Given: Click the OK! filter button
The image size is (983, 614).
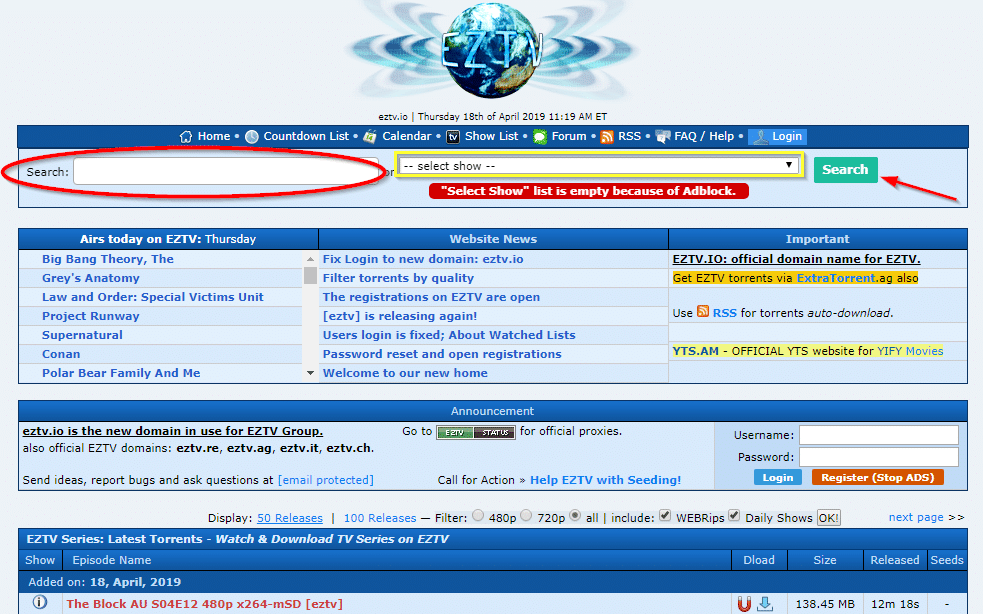Looking at the screenshot, I should coord(828,518).
